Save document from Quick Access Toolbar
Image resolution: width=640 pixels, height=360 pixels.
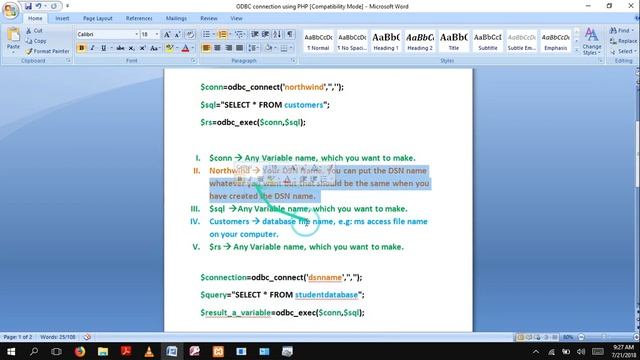tap(28, 6)
